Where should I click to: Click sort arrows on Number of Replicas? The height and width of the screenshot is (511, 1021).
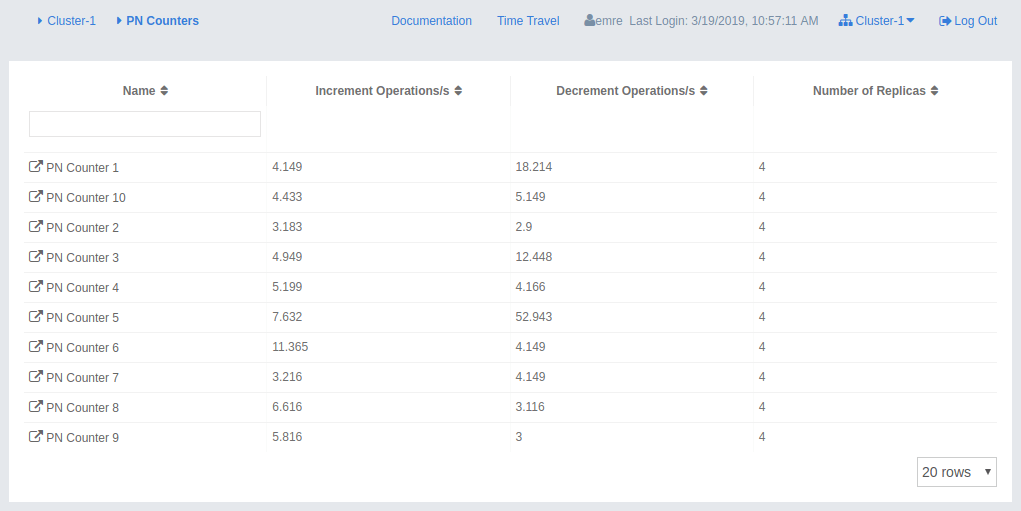(934, 91)
